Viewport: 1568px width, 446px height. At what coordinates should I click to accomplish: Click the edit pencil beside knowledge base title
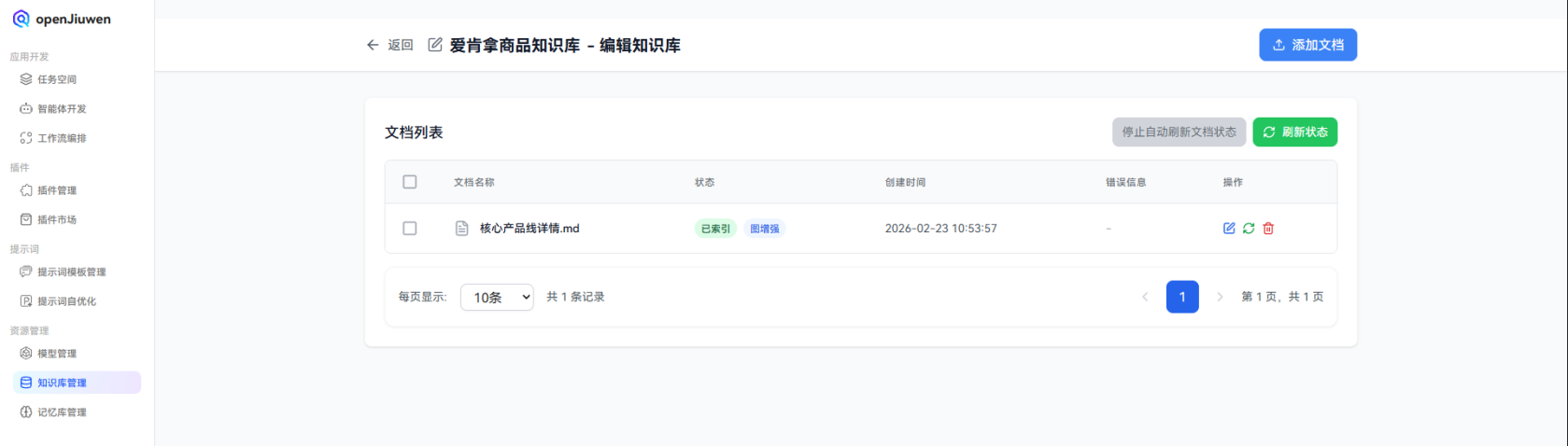pos(435,45)
